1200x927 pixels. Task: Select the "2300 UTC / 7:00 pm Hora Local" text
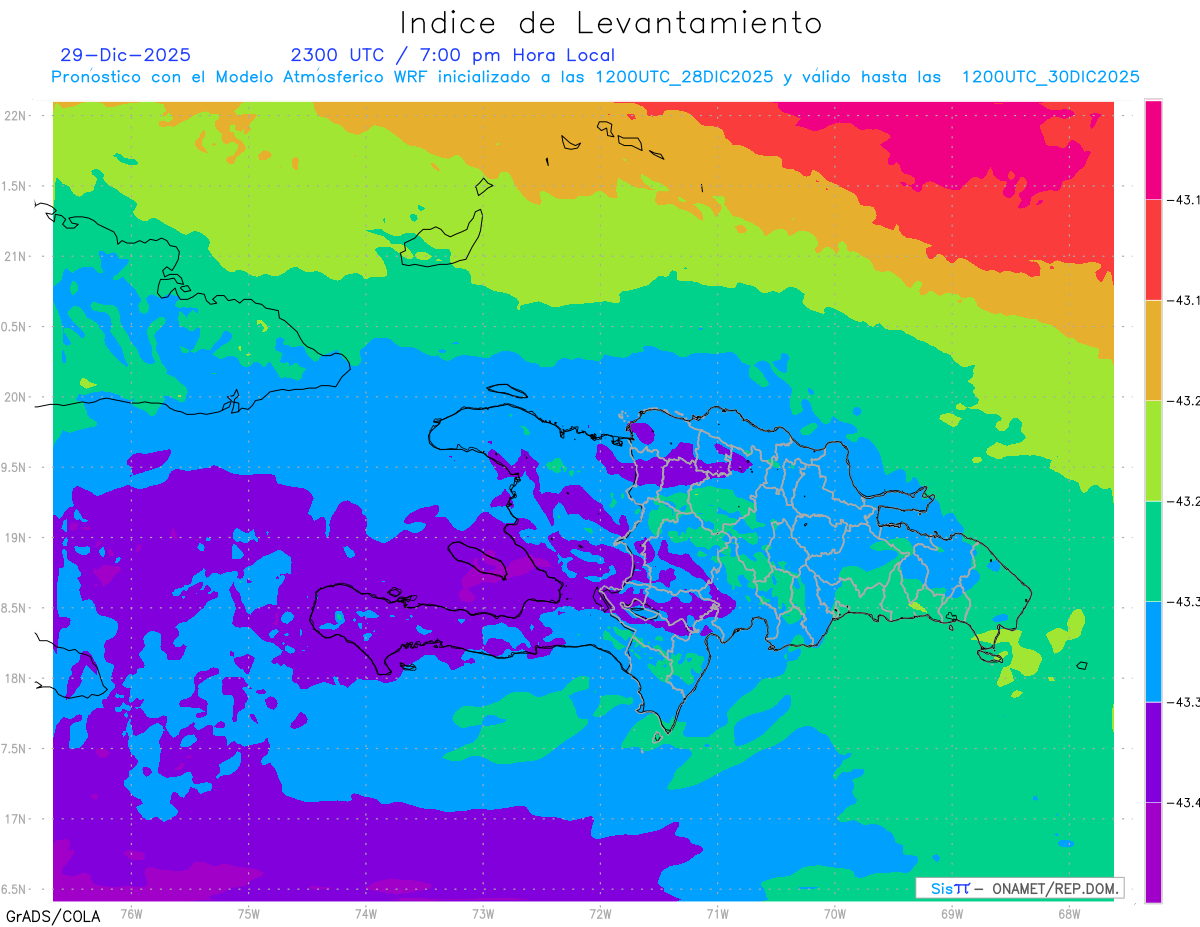click(x=453, y=55)
